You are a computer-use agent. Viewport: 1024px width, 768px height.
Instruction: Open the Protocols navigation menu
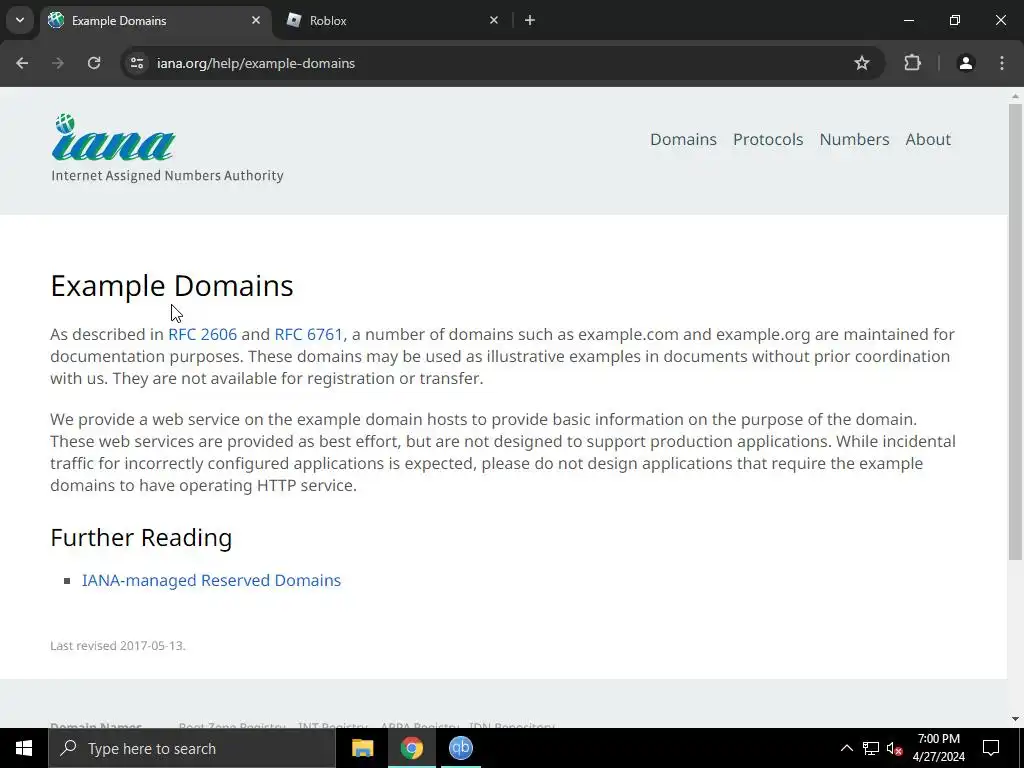pyautogui.click(x=768, y=139)
